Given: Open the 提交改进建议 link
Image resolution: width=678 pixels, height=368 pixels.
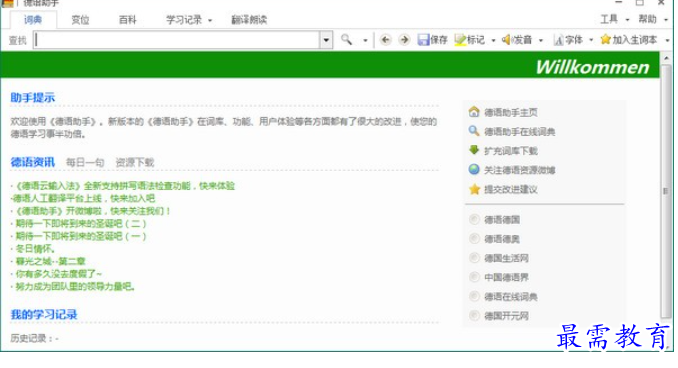Looking at the screenshot, I should (x=511, y=189).
